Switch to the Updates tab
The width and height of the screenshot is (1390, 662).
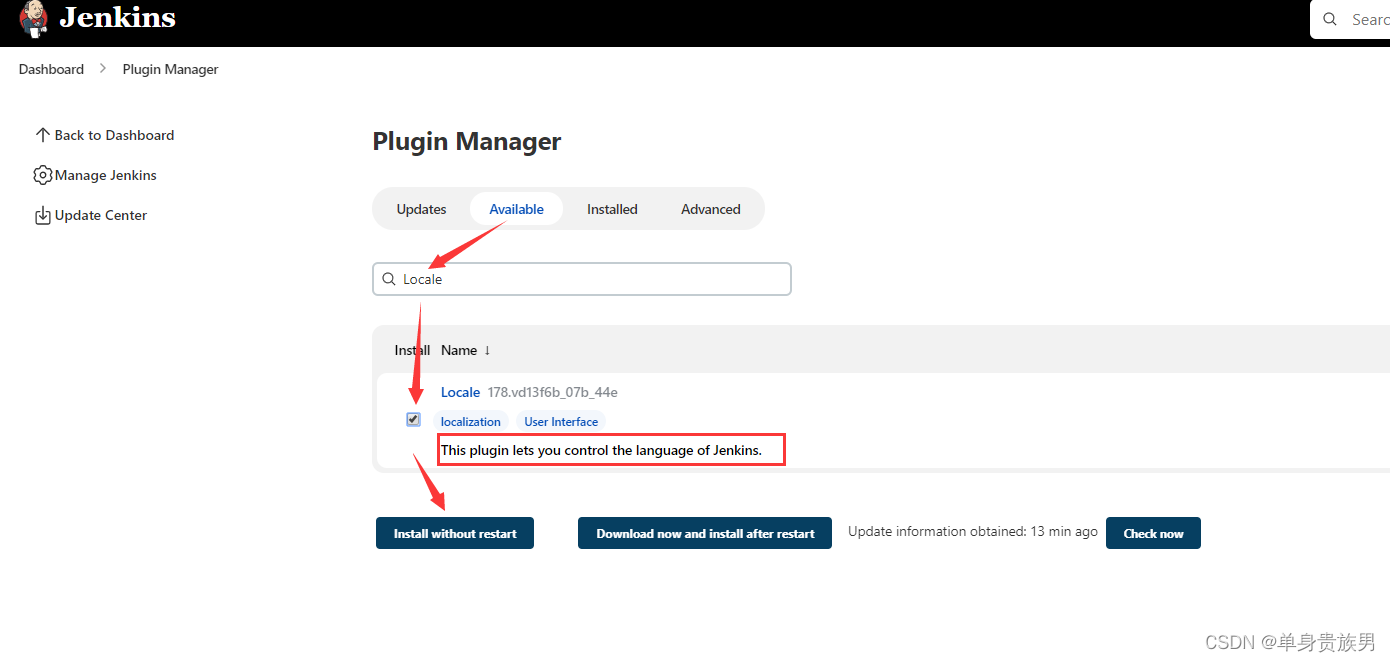pos(421,209)
